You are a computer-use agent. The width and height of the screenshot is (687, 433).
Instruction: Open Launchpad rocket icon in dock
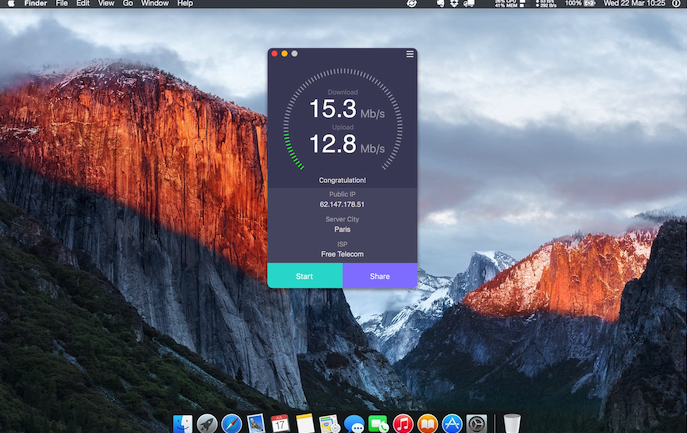point(207,423)
